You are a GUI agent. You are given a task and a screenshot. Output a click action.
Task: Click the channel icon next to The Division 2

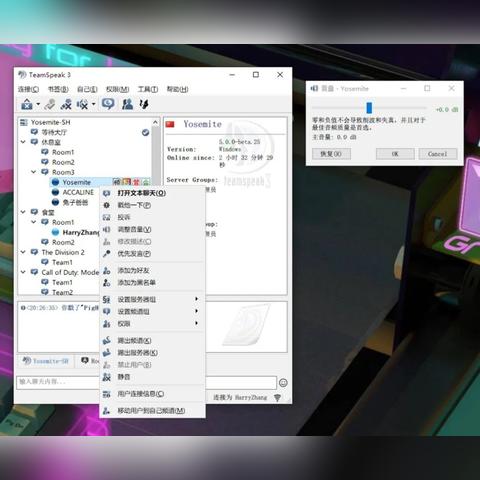(x=34, y=252)
